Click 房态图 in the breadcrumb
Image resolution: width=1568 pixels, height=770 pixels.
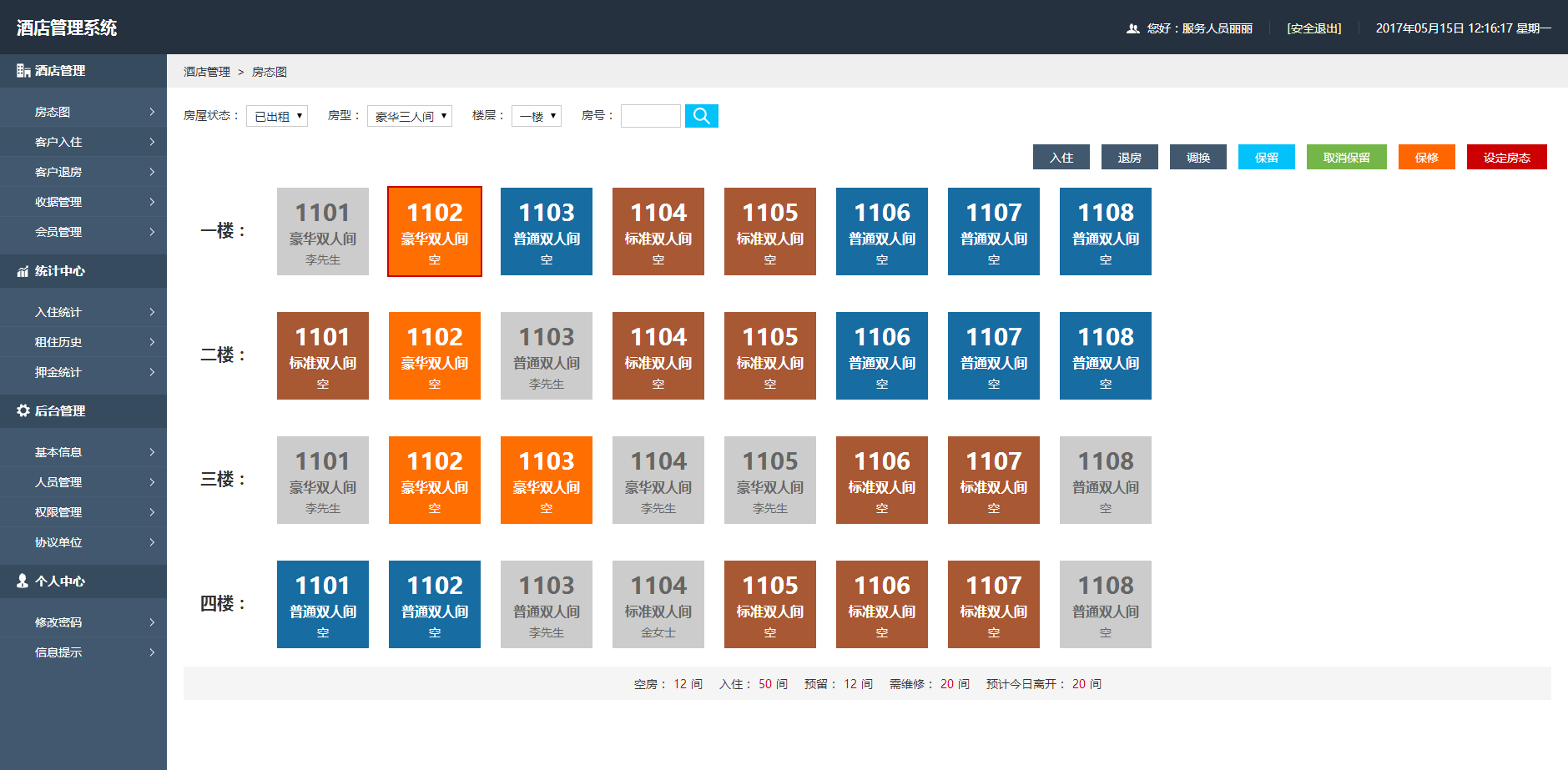(x=270, y=72)
